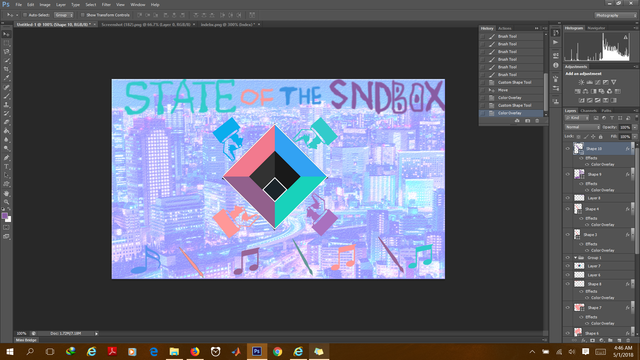The height and width of the screenshot is (360, 640).
Task: Select the Zoom tool in the toolbox
Action: [6, 202]
